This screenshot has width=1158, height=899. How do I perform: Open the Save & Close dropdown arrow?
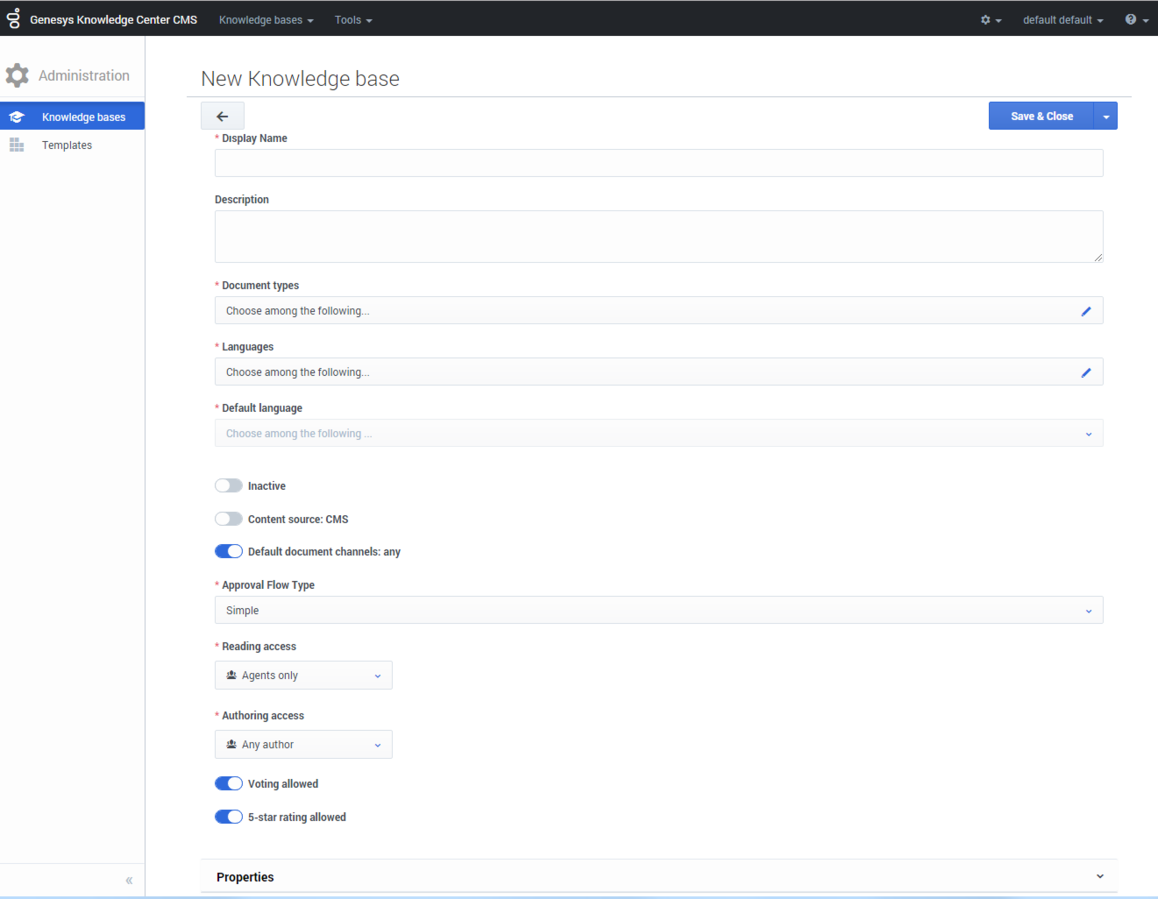pyautogui.click(x=1106, y=116)
